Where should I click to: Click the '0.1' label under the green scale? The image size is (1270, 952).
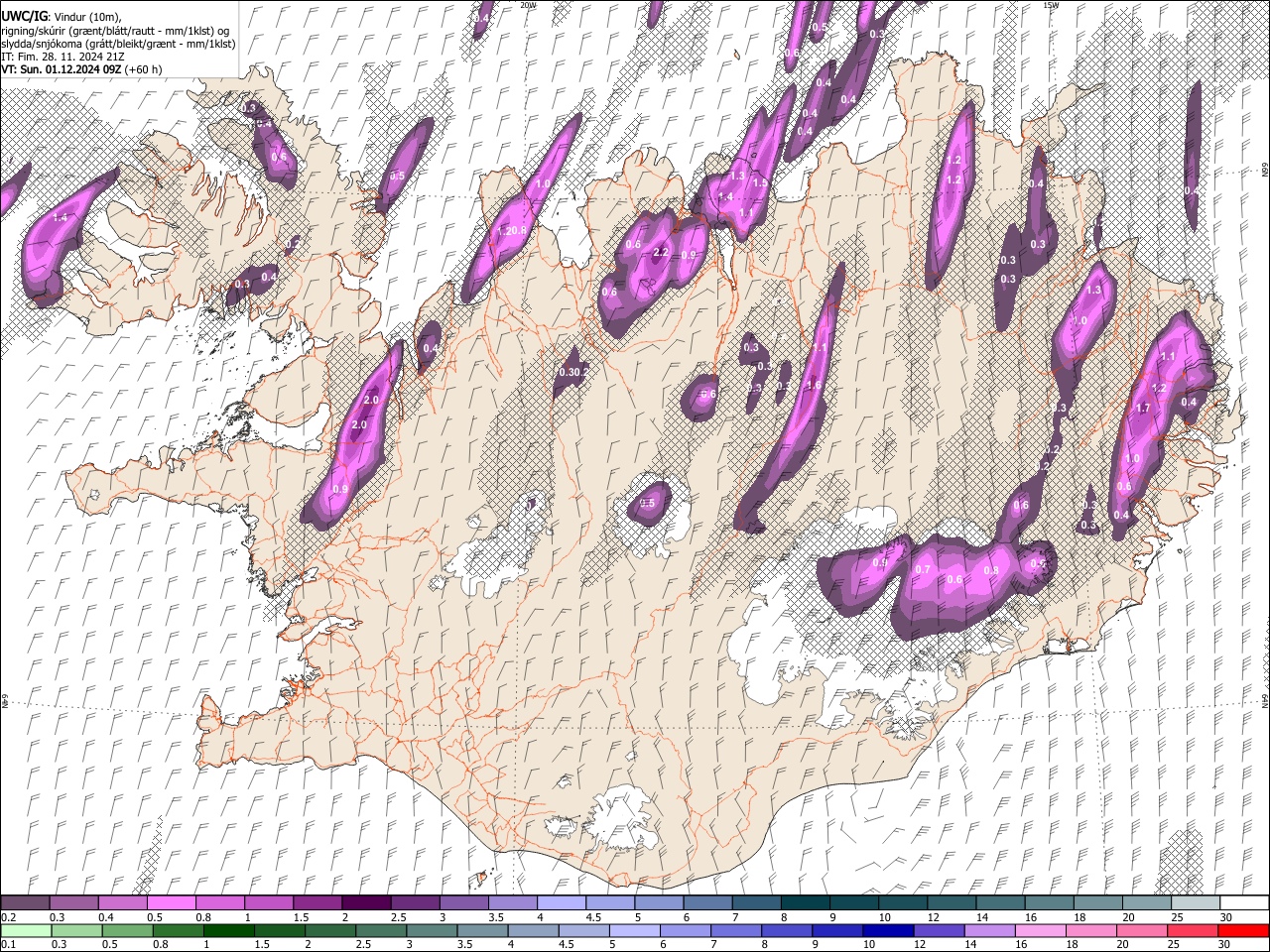[8, 945]
